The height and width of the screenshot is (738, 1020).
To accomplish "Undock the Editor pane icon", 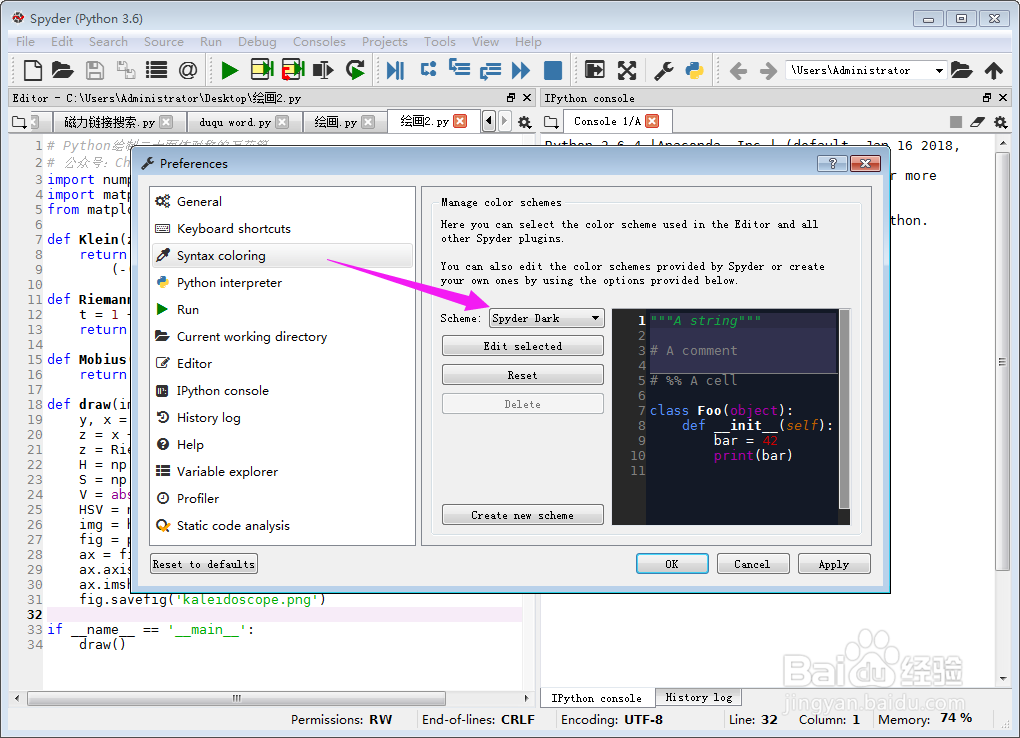I will pos(511,98).
